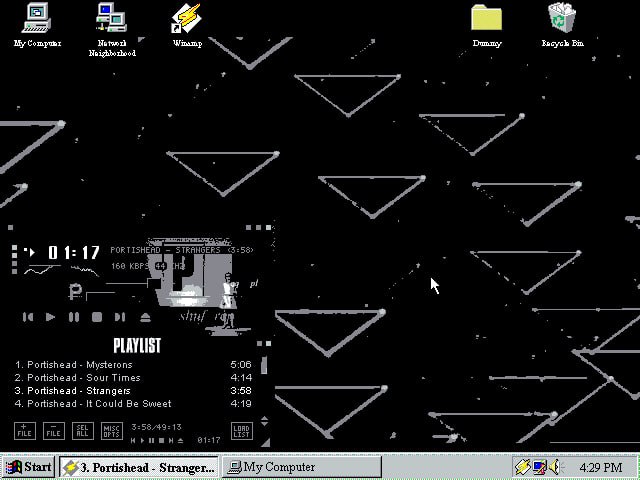Click the Winamp shortcut icon on the desktop

pos(187,24)
